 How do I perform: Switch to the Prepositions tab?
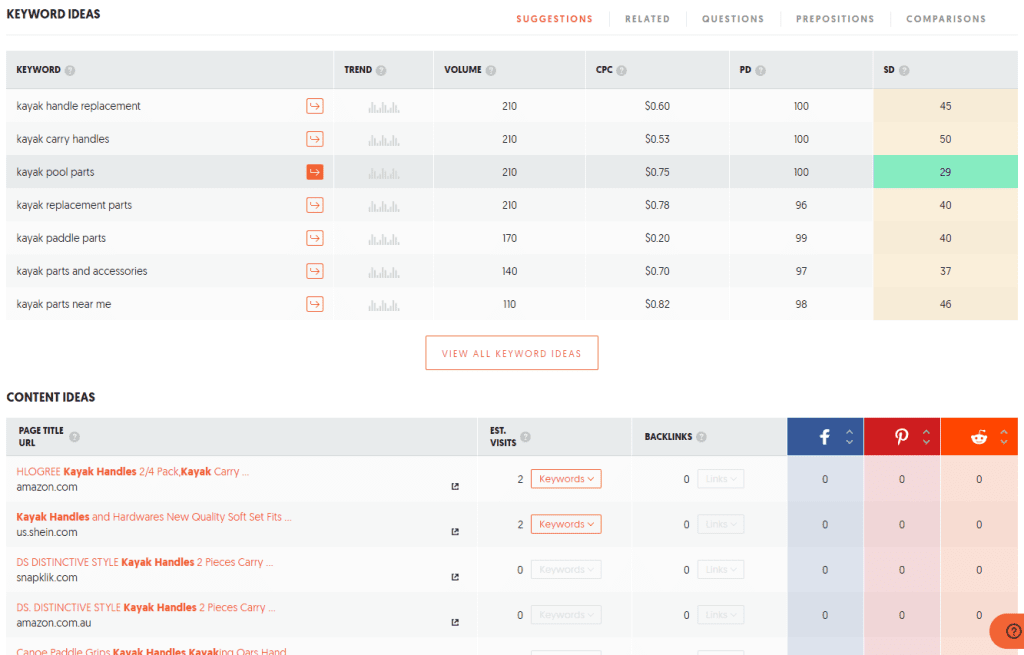pyautogui.click(x=835, y=19)
